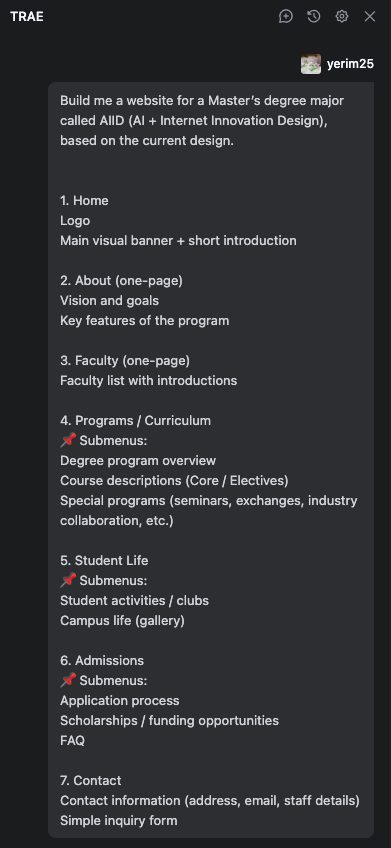Screen dimensions: 391x848
Task: Open TRAE settings gear icon
Action: coord(342,16)
